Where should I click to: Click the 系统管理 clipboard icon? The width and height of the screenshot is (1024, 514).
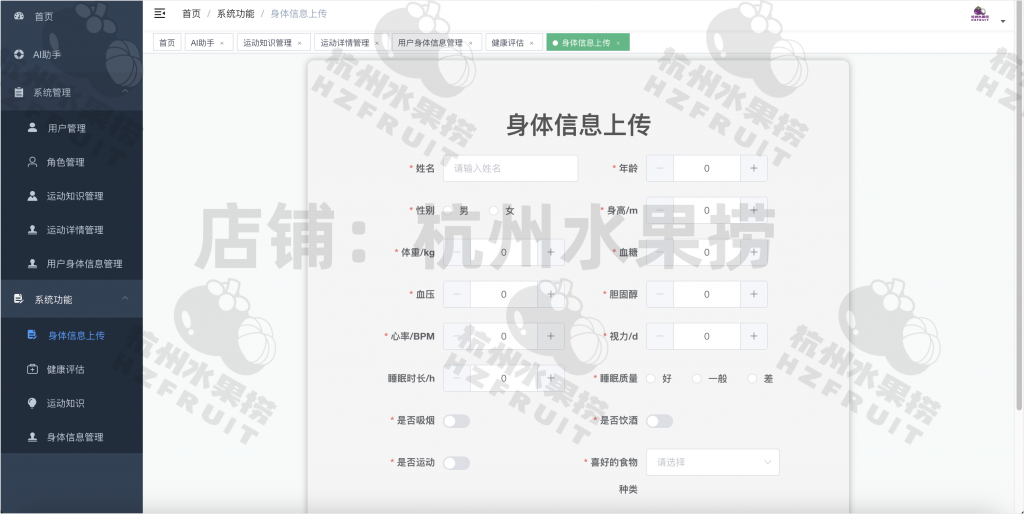tap(19, 92)
